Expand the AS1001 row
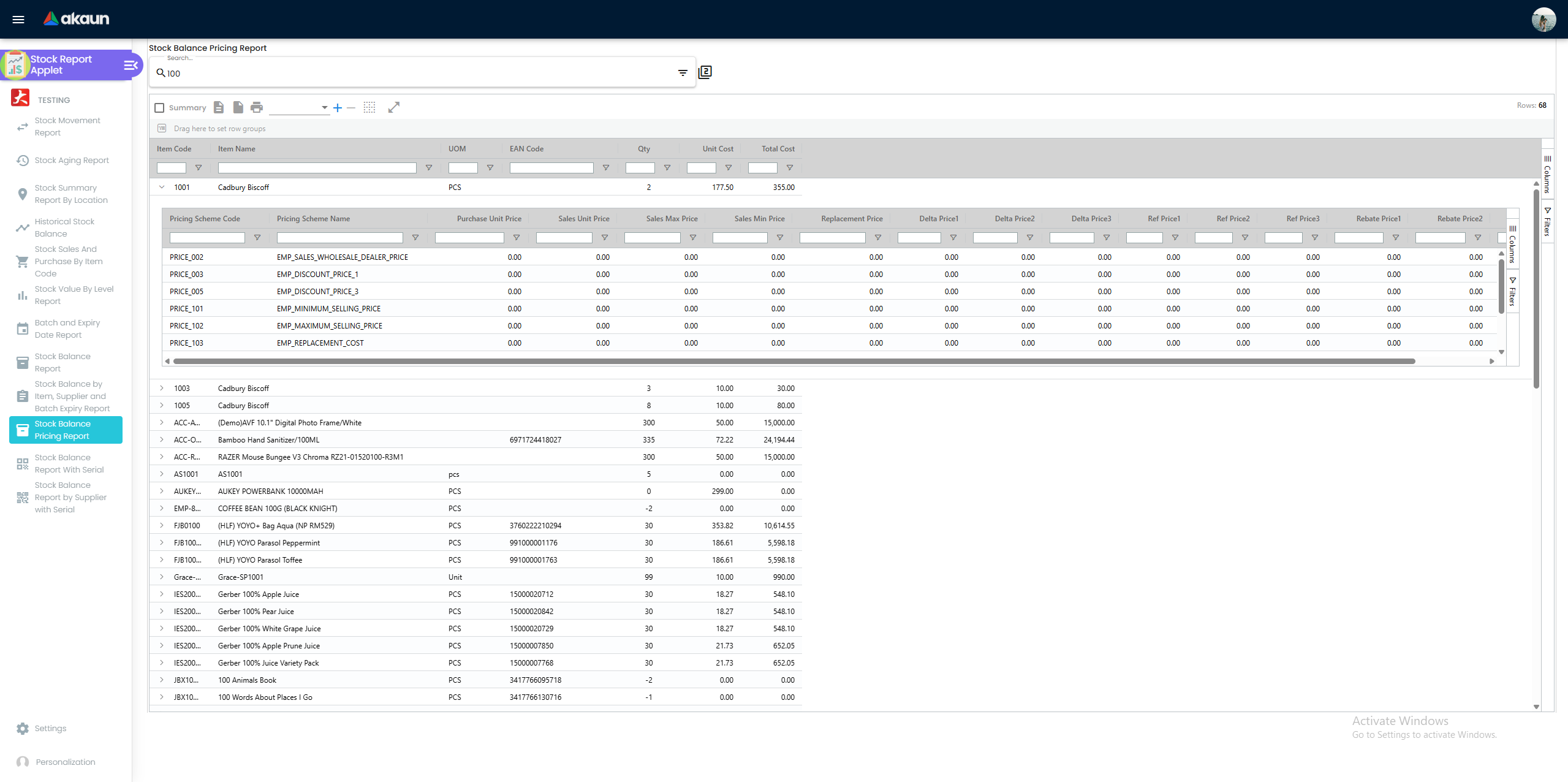 [x=162, y=474]
